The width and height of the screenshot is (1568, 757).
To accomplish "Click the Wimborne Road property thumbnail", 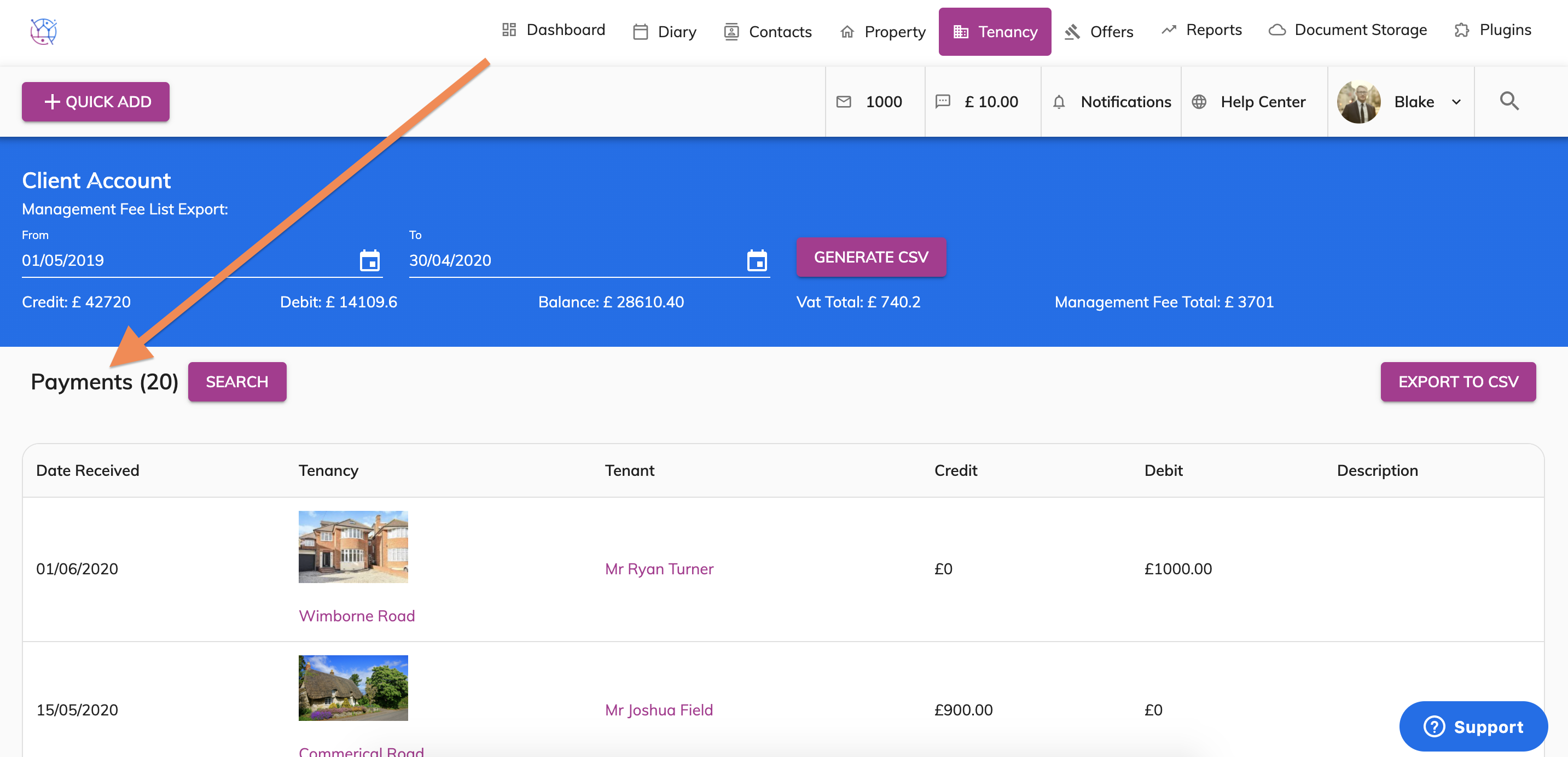I will [x=353, y=546].
